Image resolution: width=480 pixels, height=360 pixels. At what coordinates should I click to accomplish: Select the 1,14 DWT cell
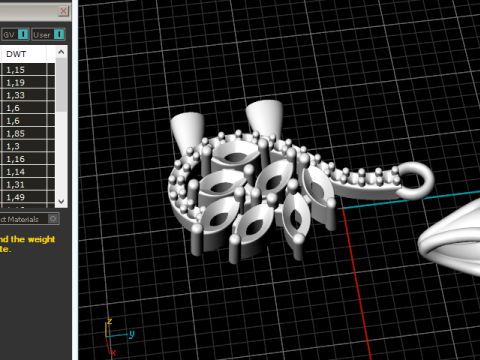[x=23, y=172]
